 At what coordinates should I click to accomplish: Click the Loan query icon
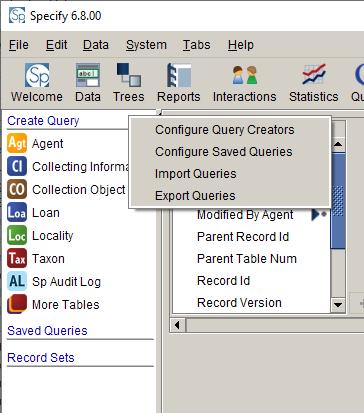click(x=17, y=212)
